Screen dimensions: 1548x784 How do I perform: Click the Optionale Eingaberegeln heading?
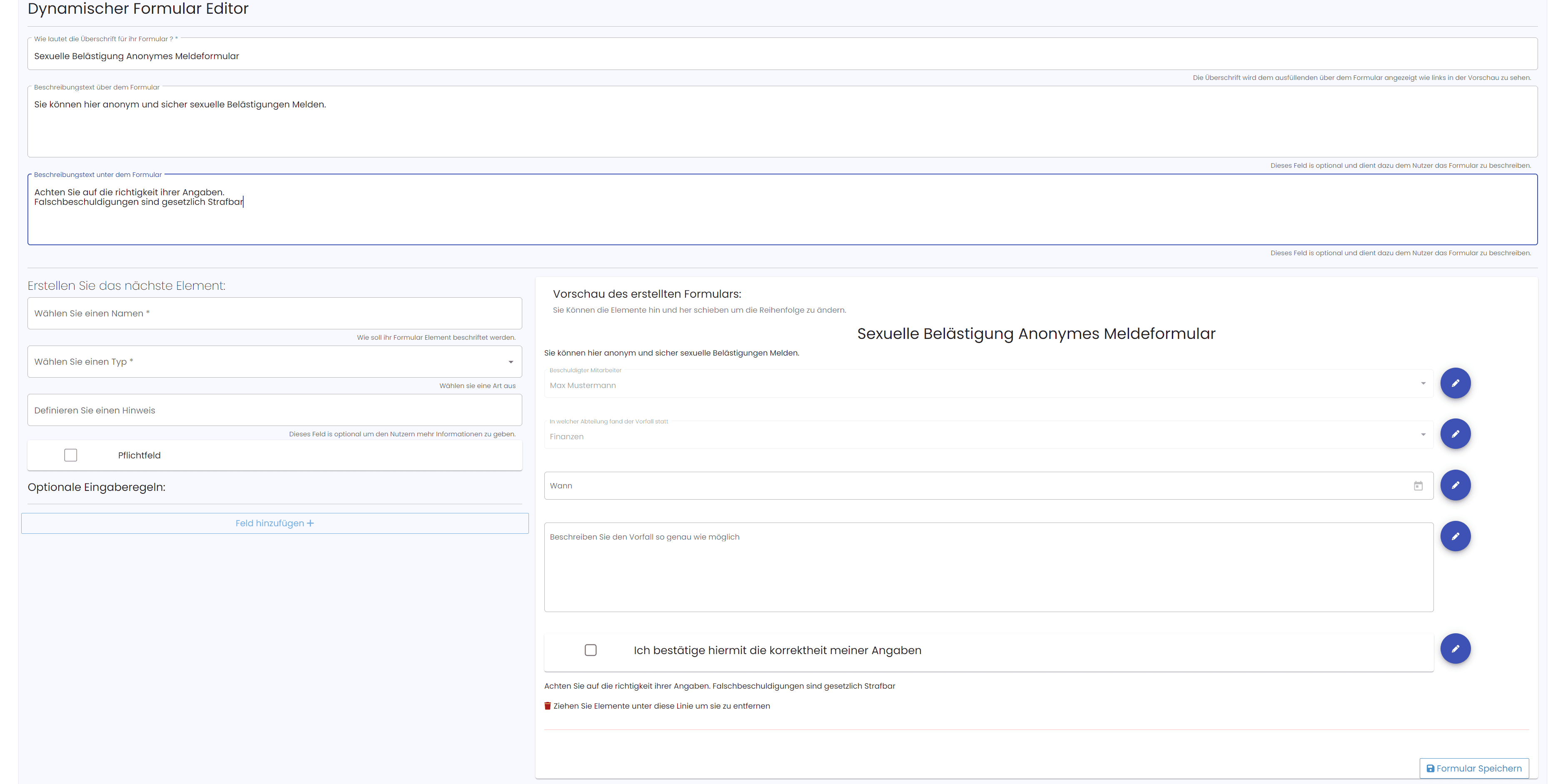pyautogui.click(x=97, y=487)
